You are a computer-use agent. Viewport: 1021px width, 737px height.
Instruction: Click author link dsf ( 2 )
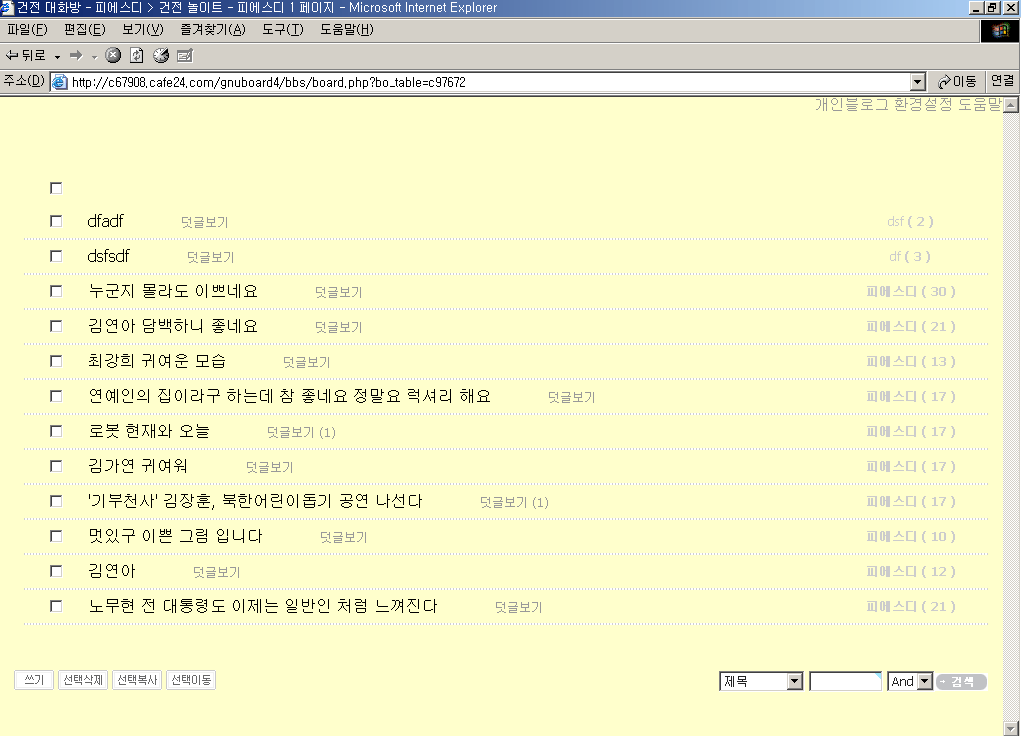910,221
